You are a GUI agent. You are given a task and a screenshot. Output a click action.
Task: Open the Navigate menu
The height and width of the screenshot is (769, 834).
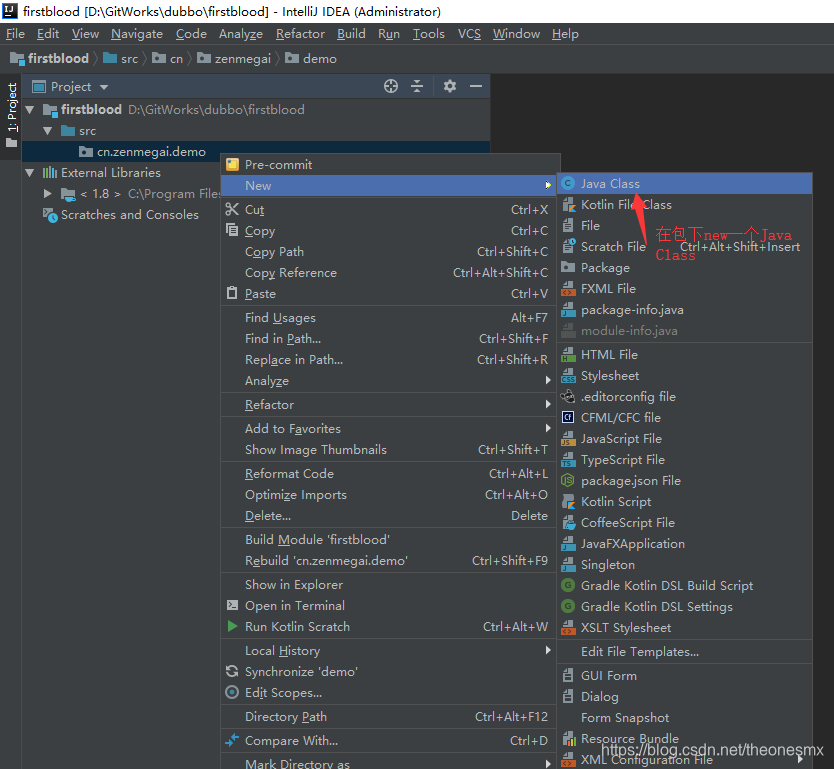click(137, 34)
